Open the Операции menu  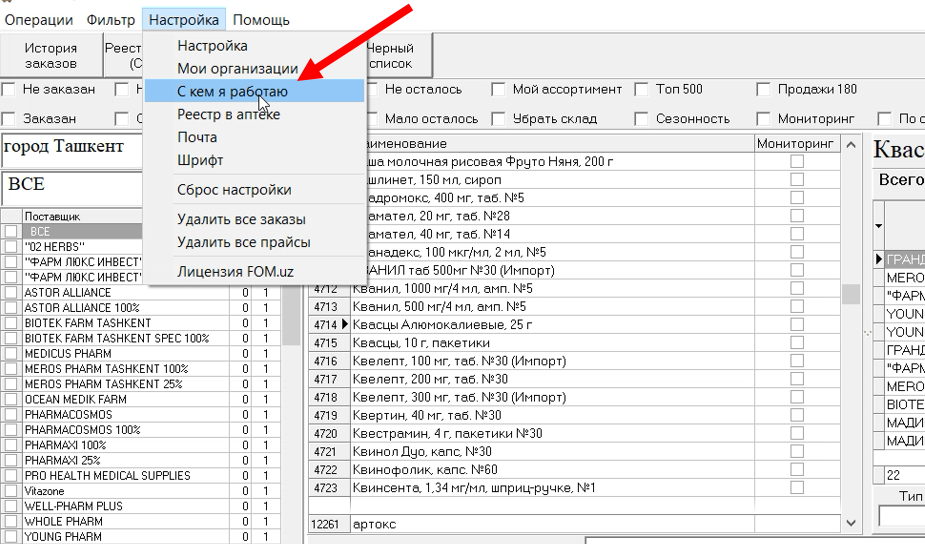pyautogui.click(x=38, y=20)
